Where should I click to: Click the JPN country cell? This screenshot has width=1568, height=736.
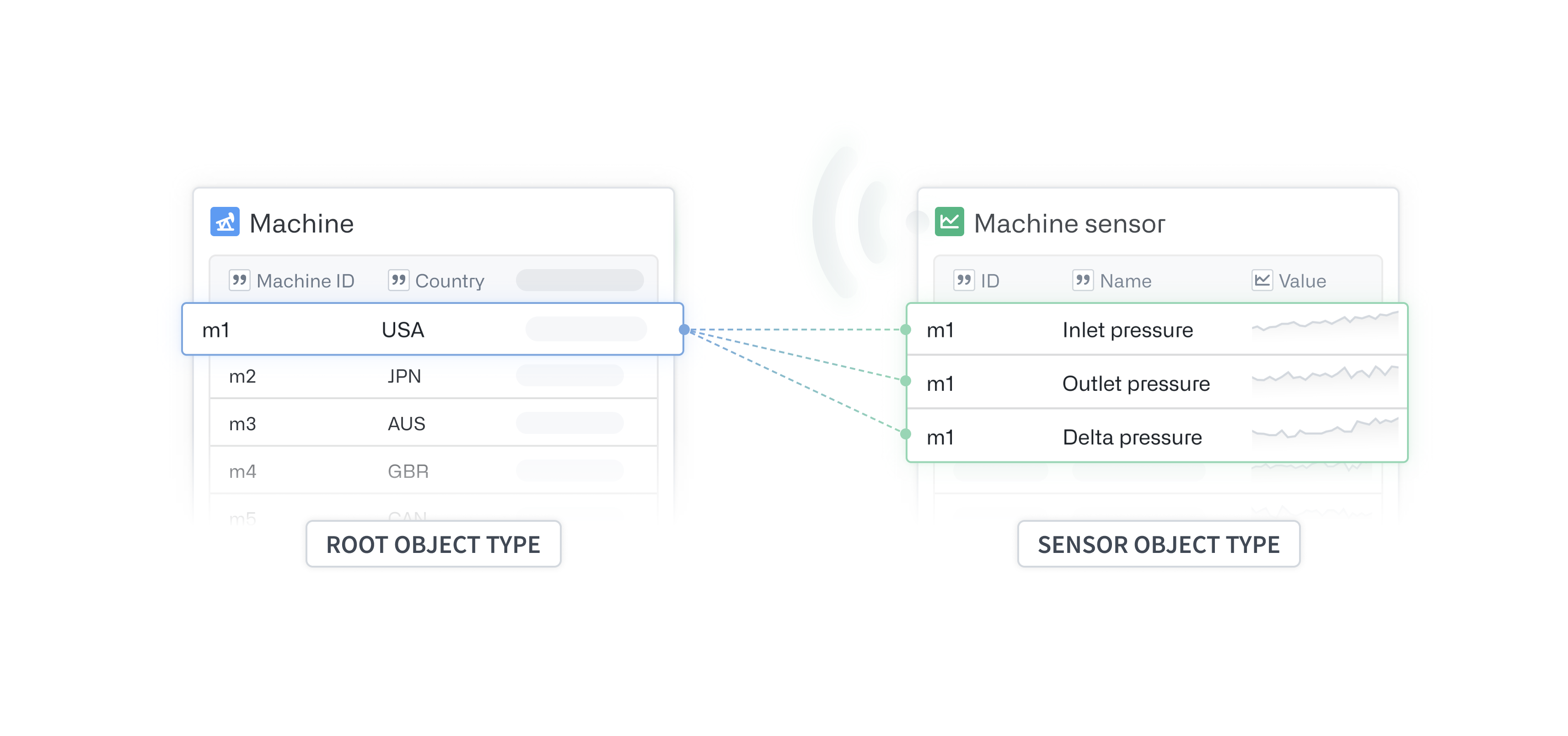point(404,377)
